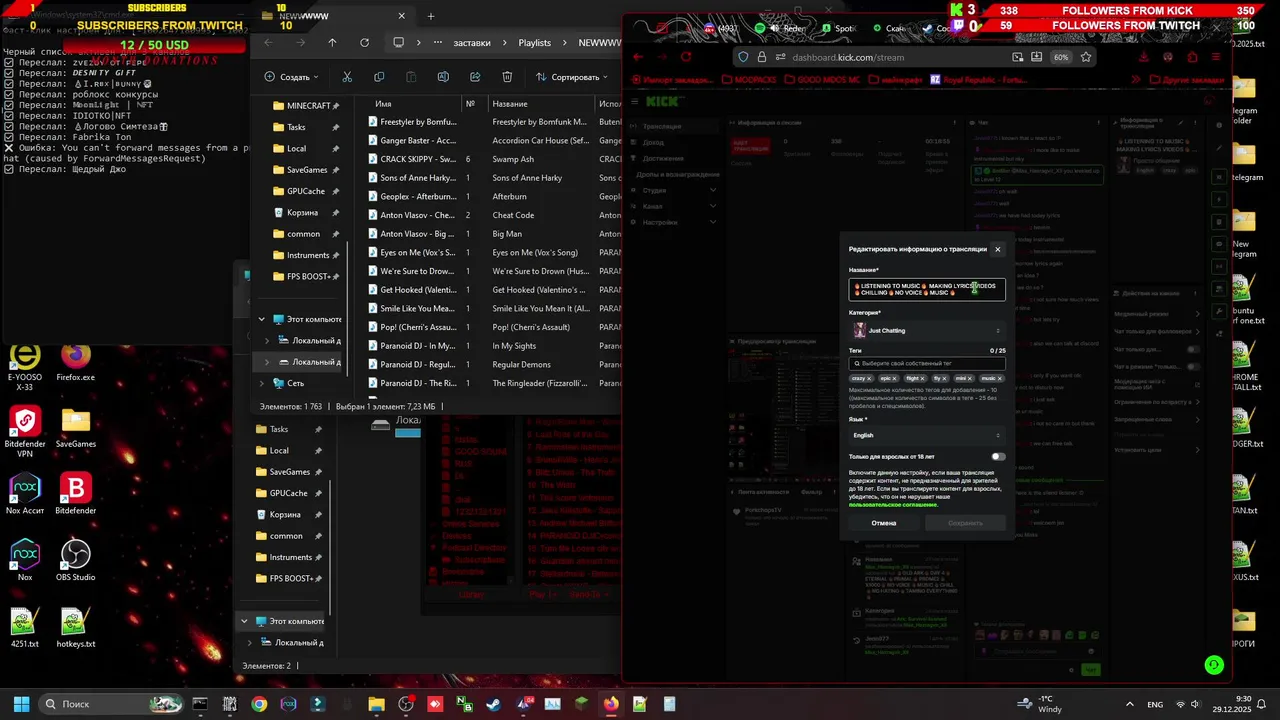Click the Chrome icon on the taskbar
This screenshot has width=1280, height=720.
259,704
